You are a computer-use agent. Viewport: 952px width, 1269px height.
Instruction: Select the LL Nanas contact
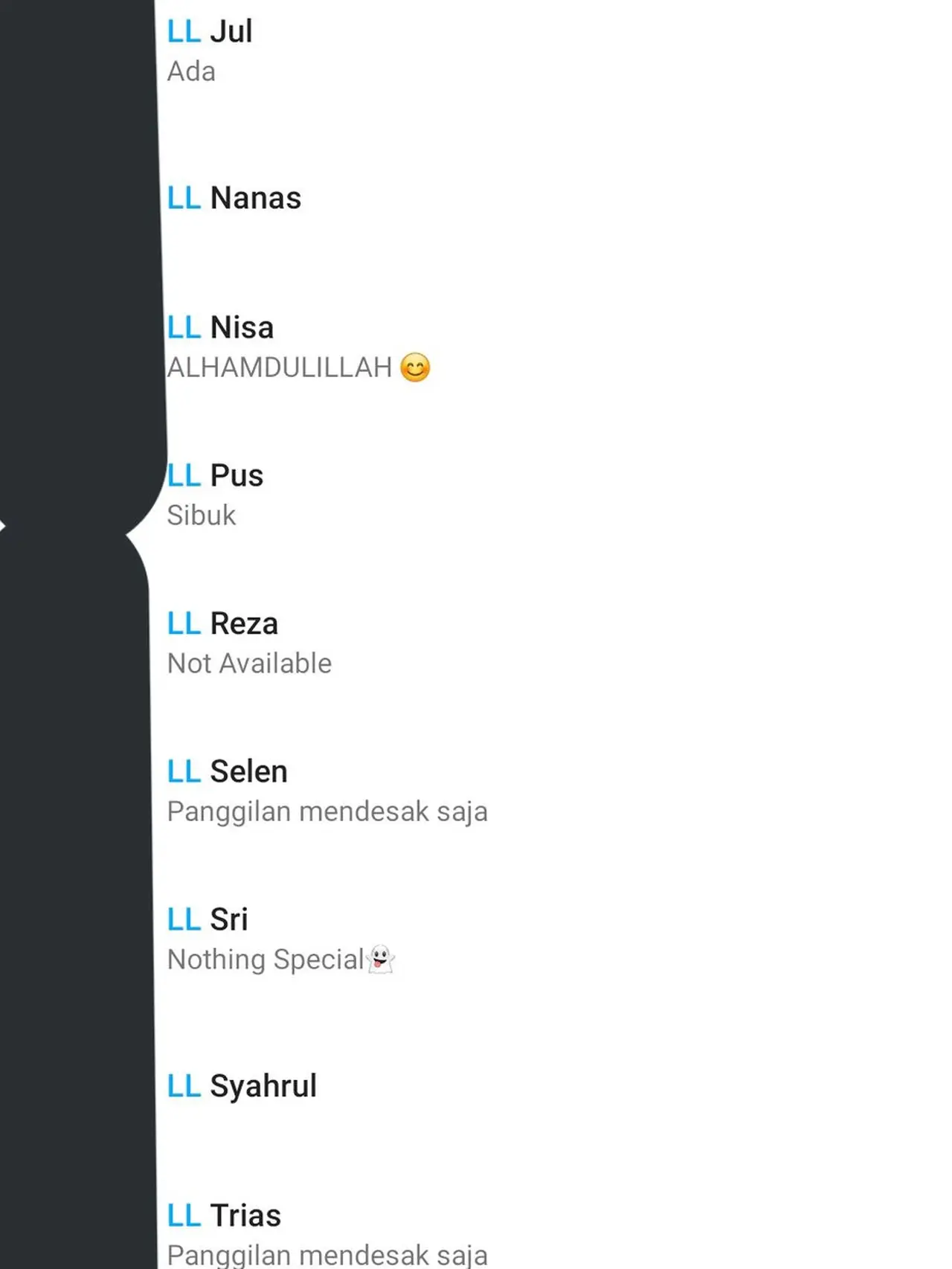tap(234, 199)
